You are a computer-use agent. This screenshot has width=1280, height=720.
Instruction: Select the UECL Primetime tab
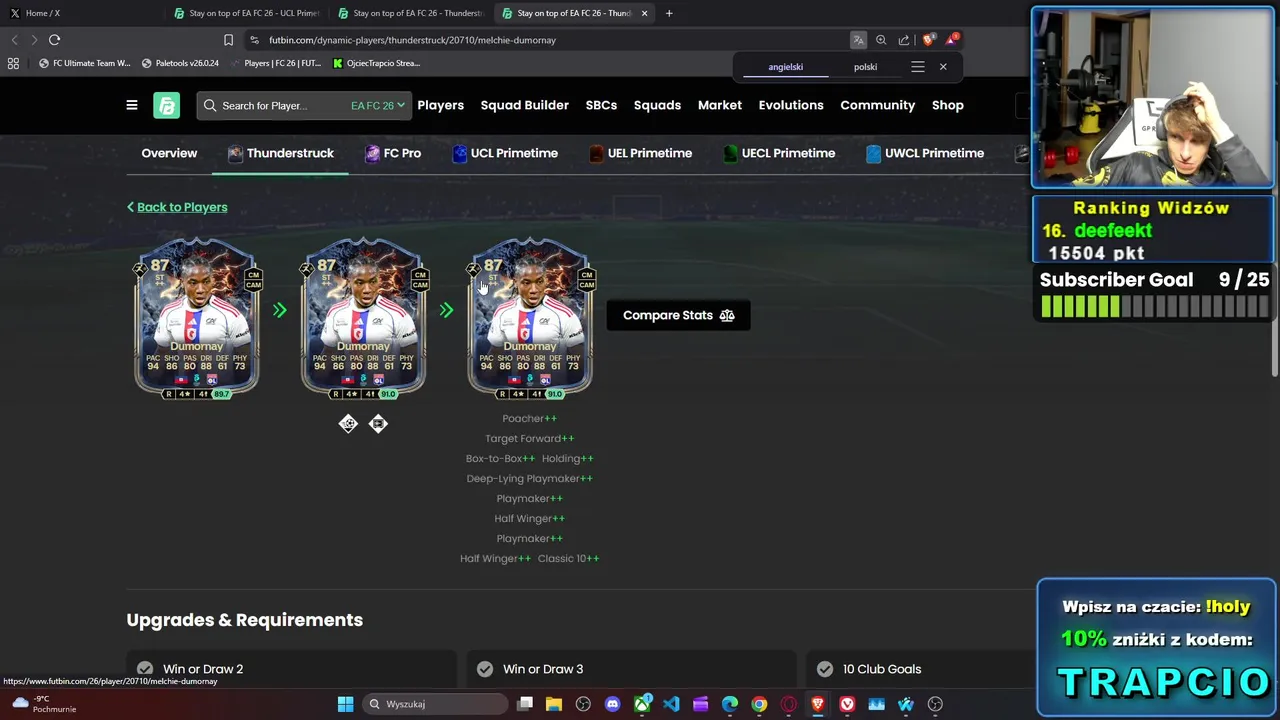coord(778,153)
